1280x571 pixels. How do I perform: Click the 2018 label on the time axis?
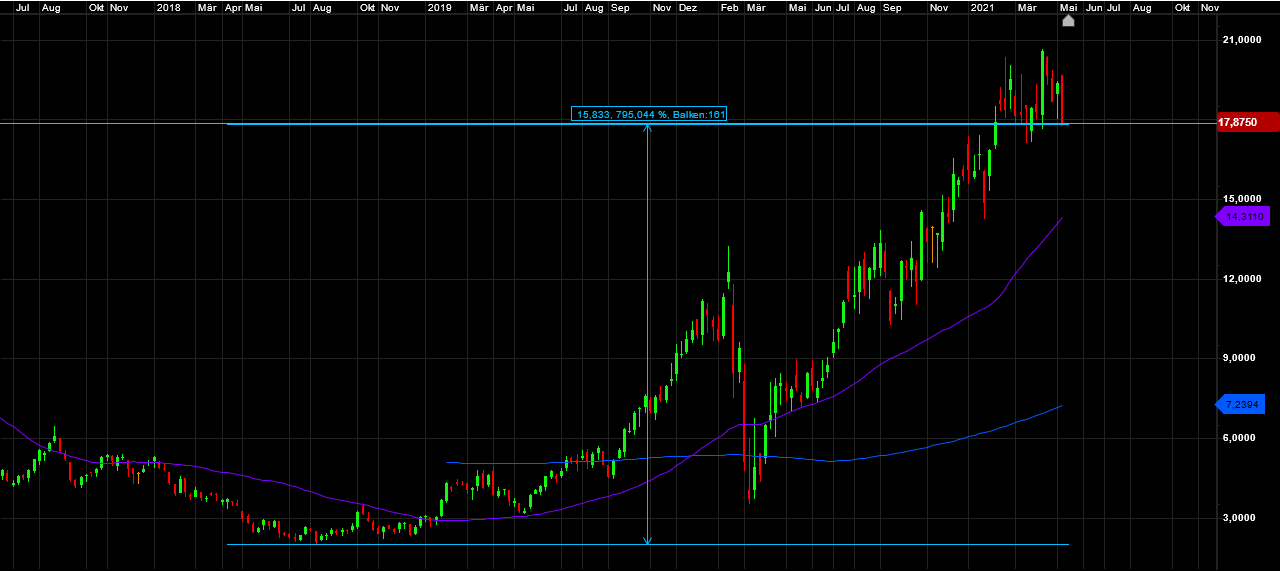pos(169,7)
